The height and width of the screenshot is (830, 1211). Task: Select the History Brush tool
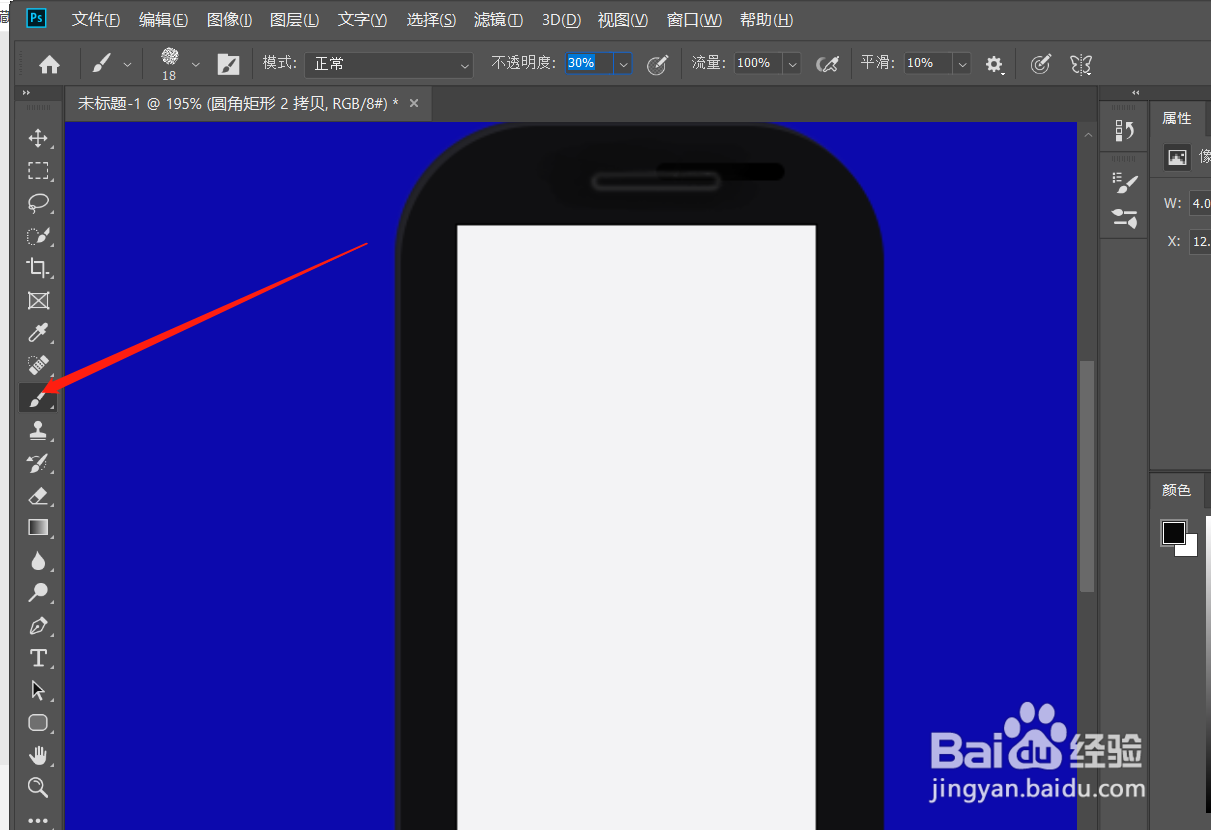tap(38, 463)
